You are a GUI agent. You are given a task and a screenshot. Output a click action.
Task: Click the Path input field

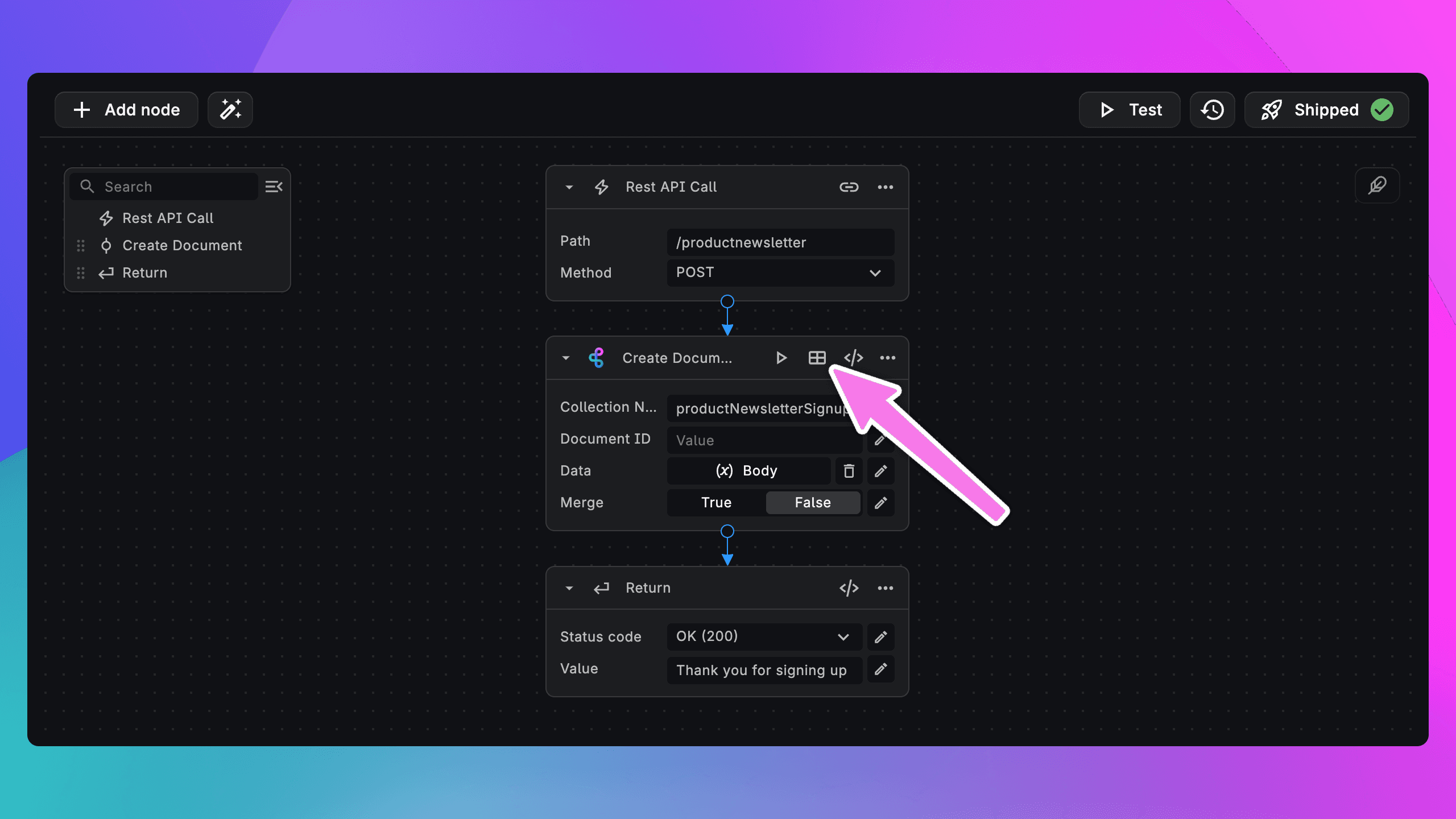coord(780,243)
